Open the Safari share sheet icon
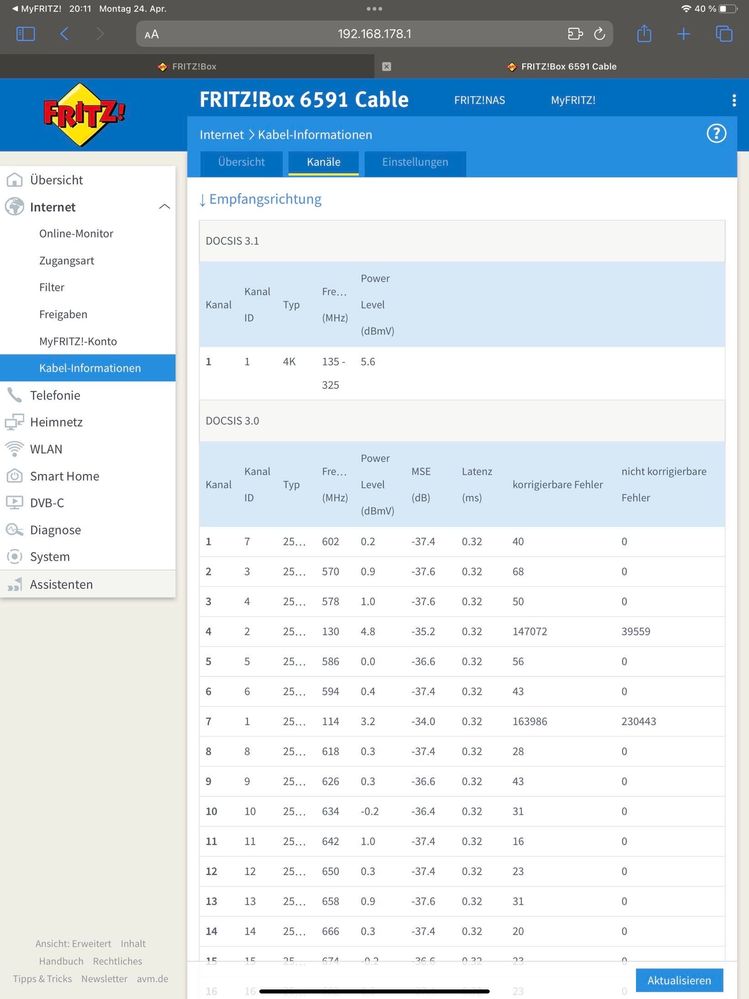 645,33
